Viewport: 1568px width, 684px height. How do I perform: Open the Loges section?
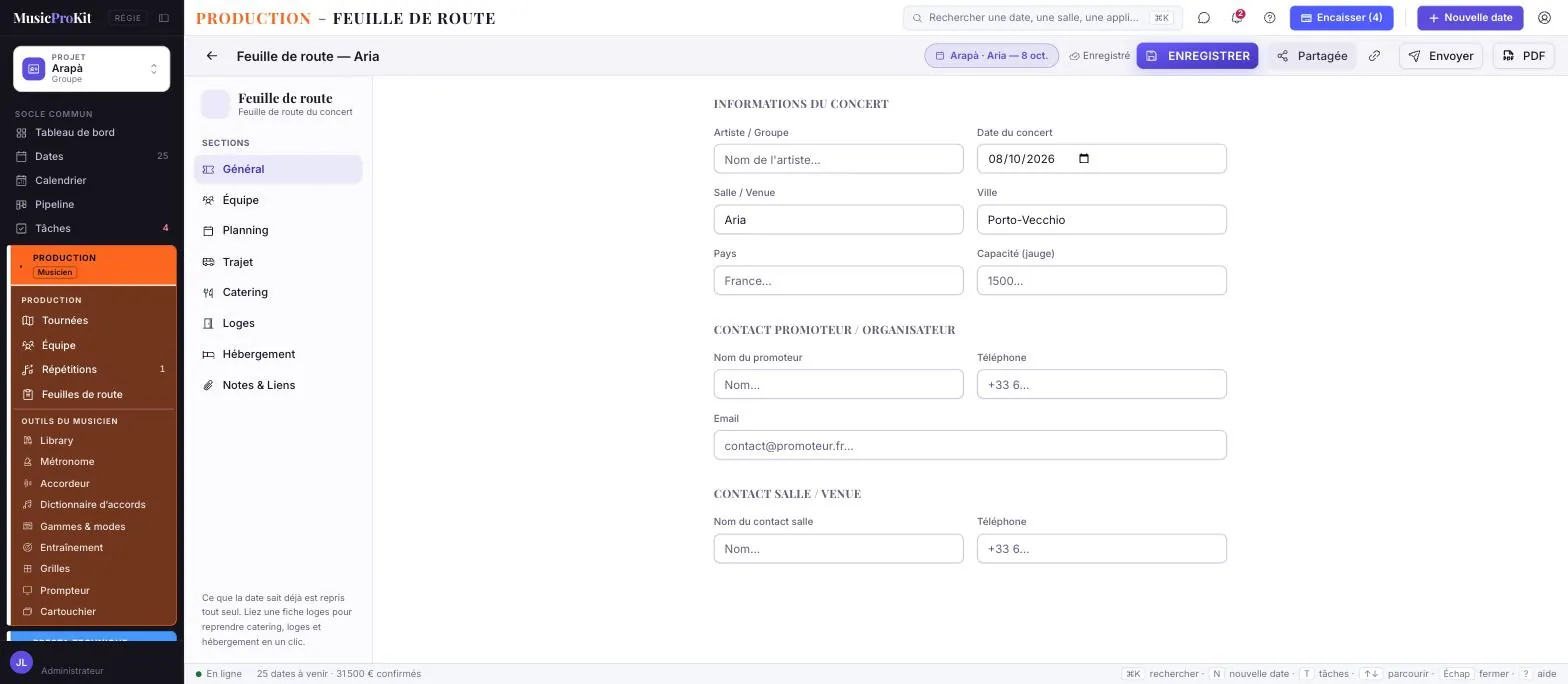278,323
